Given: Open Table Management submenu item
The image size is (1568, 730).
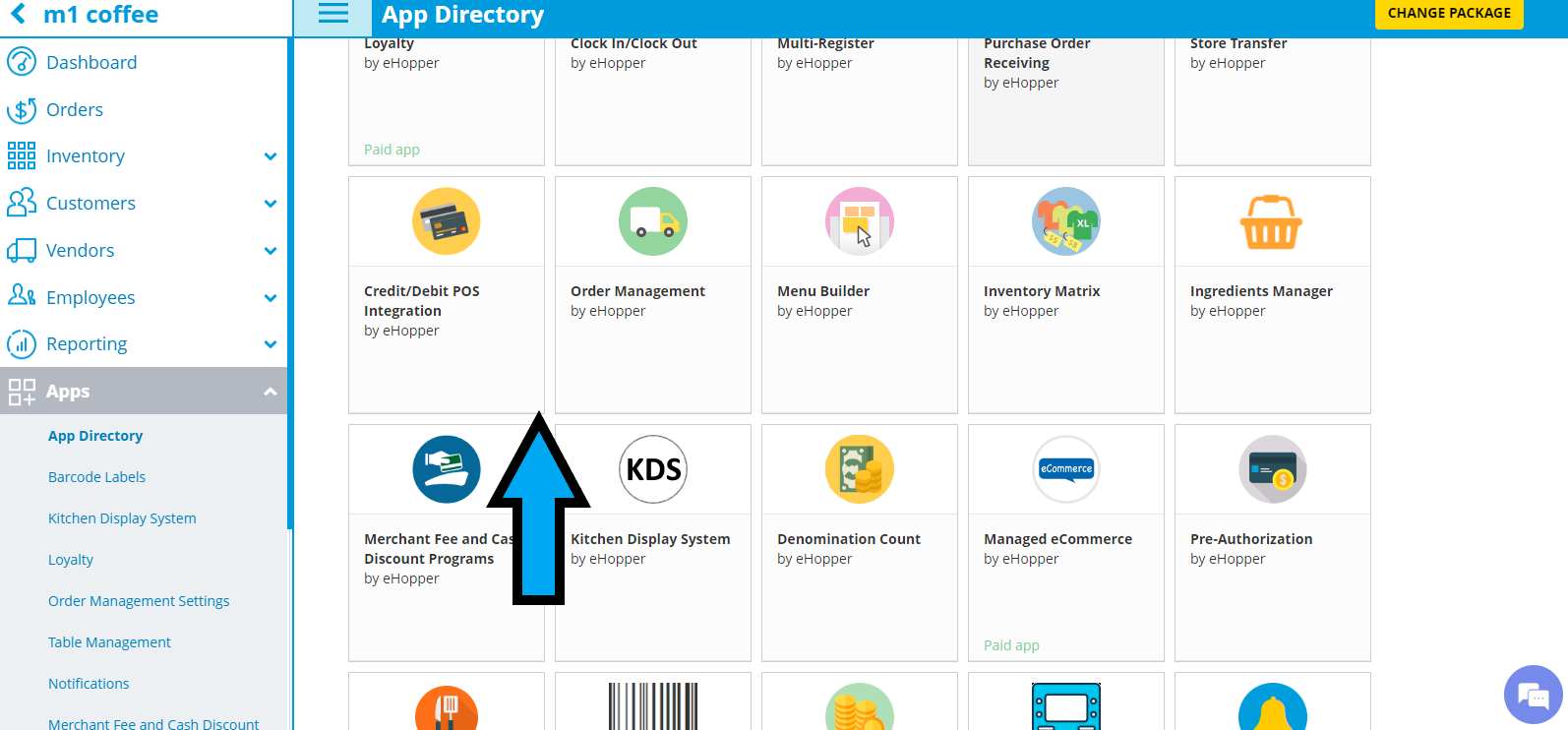Looking at the screenshot, I should [x=109, y=642].
